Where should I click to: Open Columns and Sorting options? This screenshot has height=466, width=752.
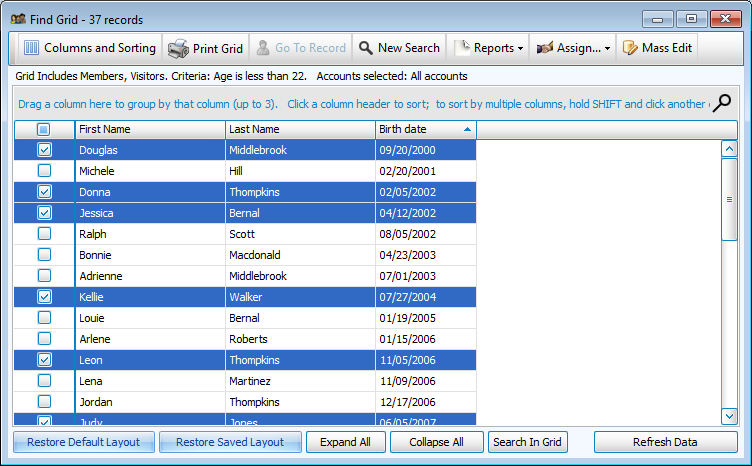pos(89,48)
